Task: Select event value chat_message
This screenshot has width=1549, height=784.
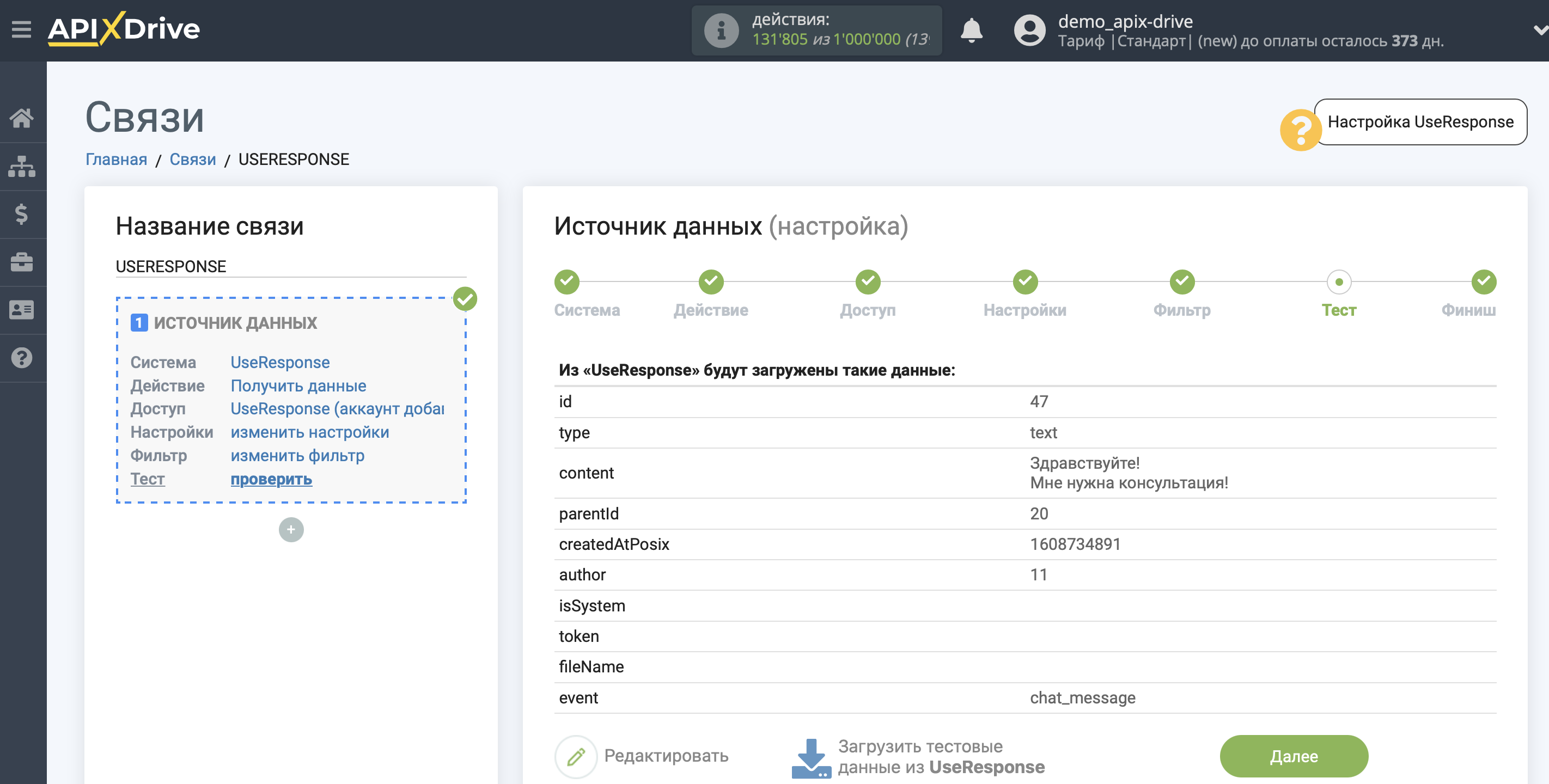Action: coord(1082,698)
